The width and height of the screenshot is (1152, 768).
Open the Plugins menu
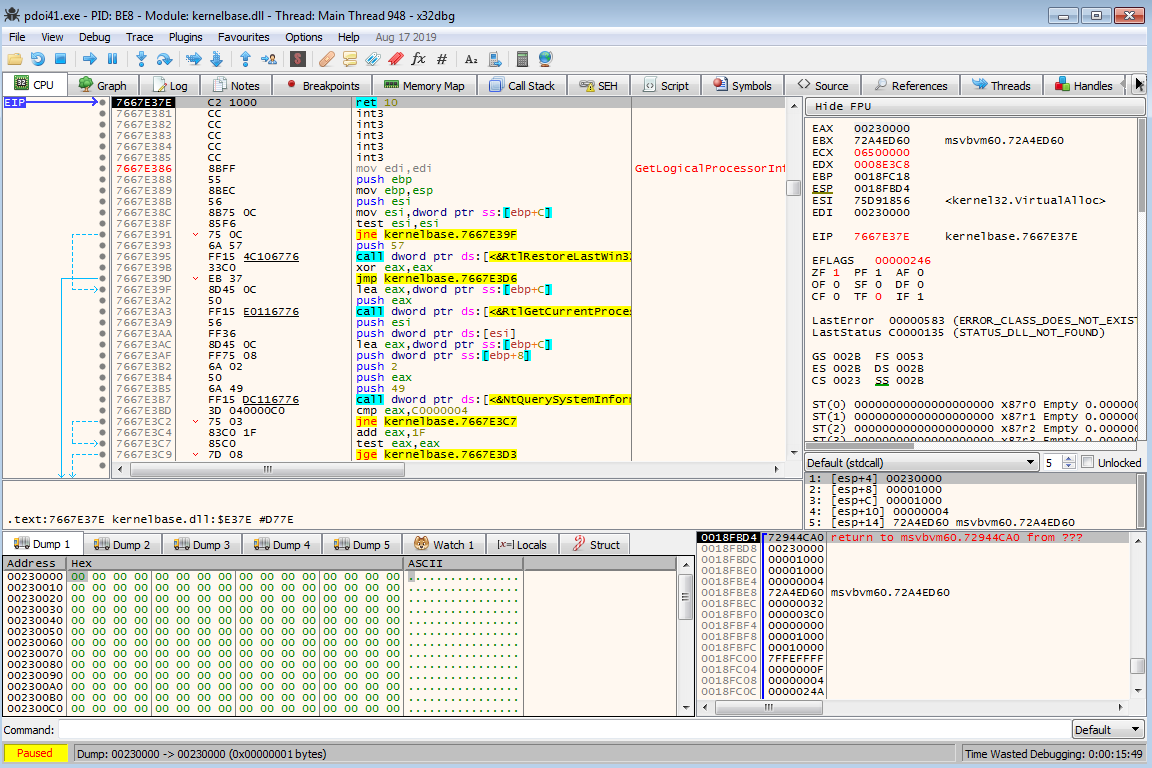click(x=185, y=37)
